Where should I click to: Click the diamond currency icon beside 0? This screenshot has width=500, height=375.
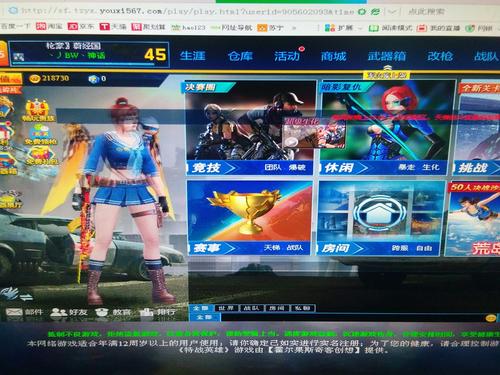pyautogui.click(x=94, y=79)
